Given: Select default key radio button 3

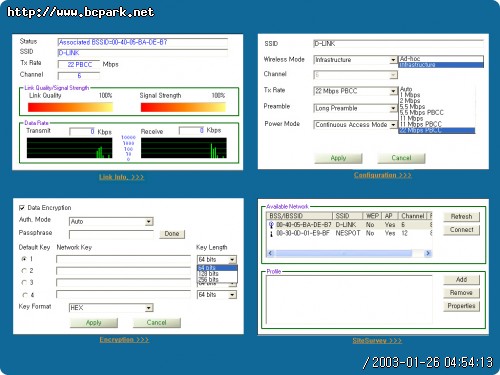Looking at the screenshot, I should pos(24,283).
